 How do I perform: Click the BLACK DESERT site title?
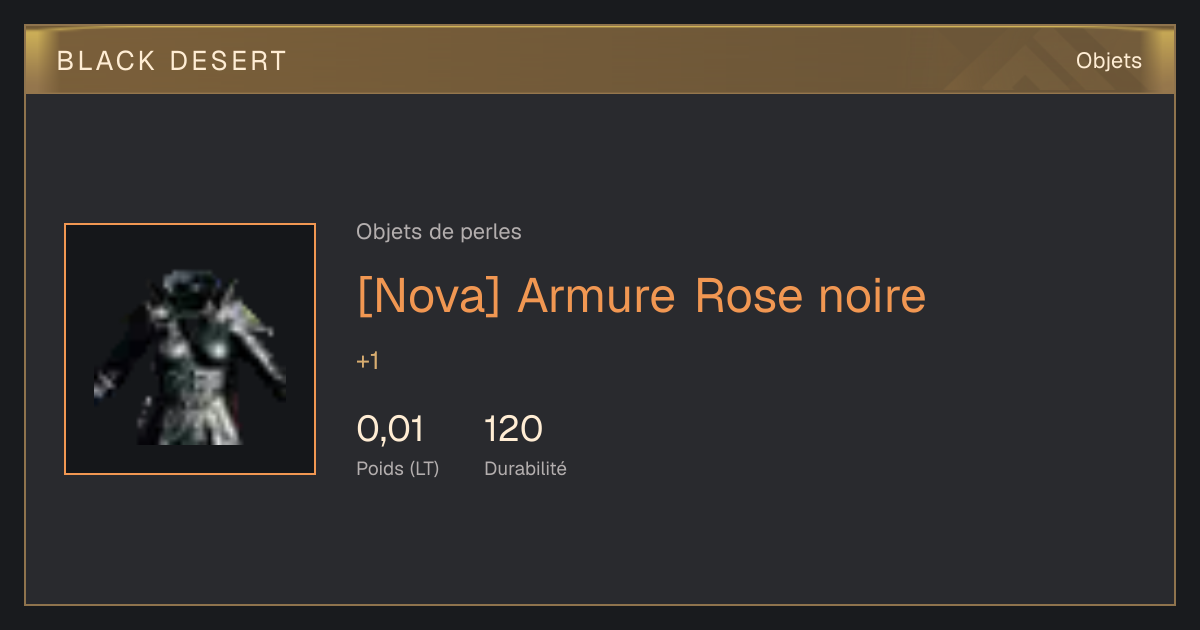click(172, 61)
